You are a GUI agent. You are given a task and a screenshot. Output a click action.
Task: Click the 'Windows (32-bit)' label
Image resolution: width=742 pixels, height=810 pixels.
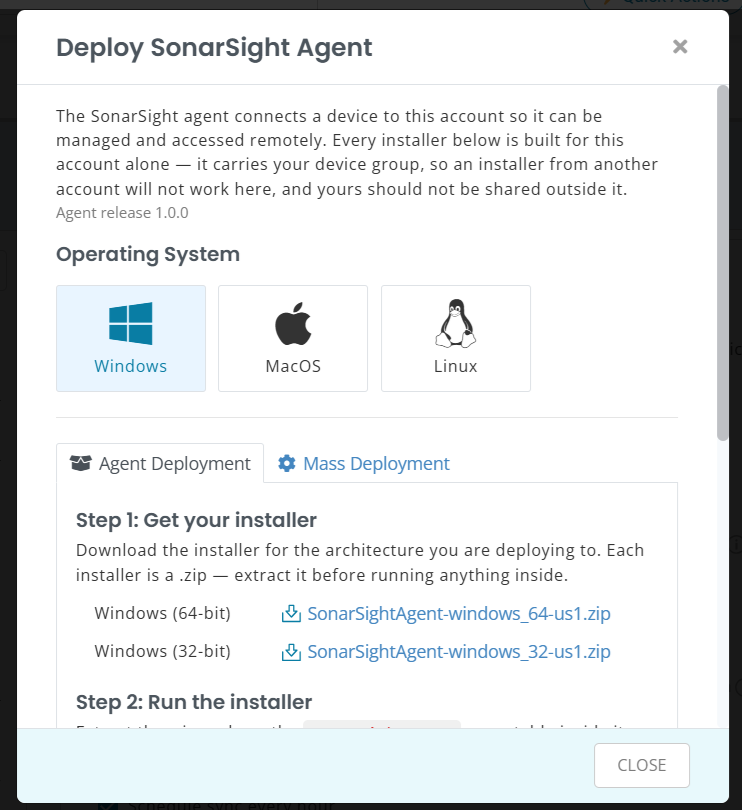click(162, 651)
